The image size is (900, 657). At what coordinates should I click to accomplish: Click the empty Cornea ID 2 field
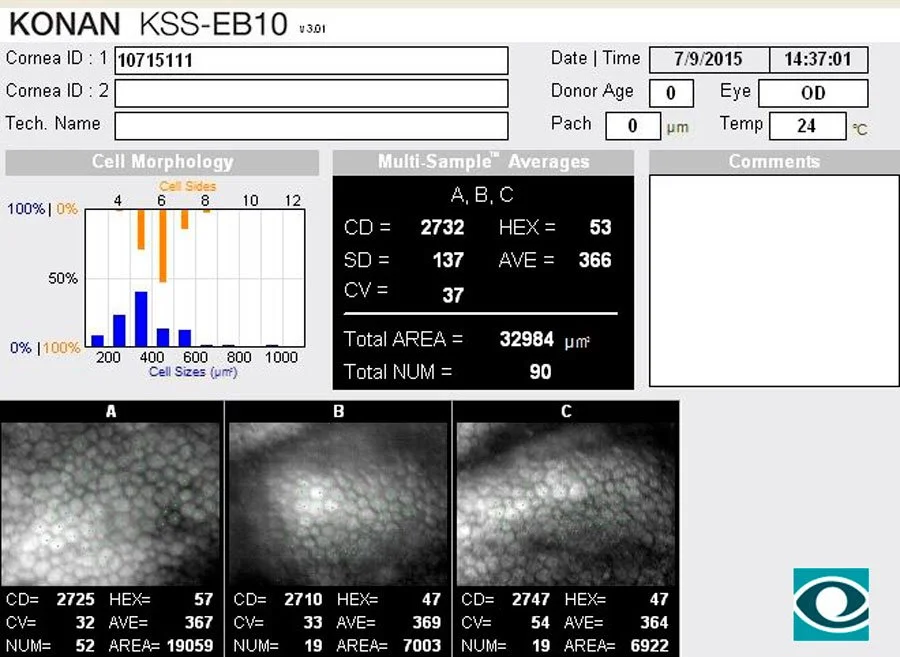click(311, 93)
